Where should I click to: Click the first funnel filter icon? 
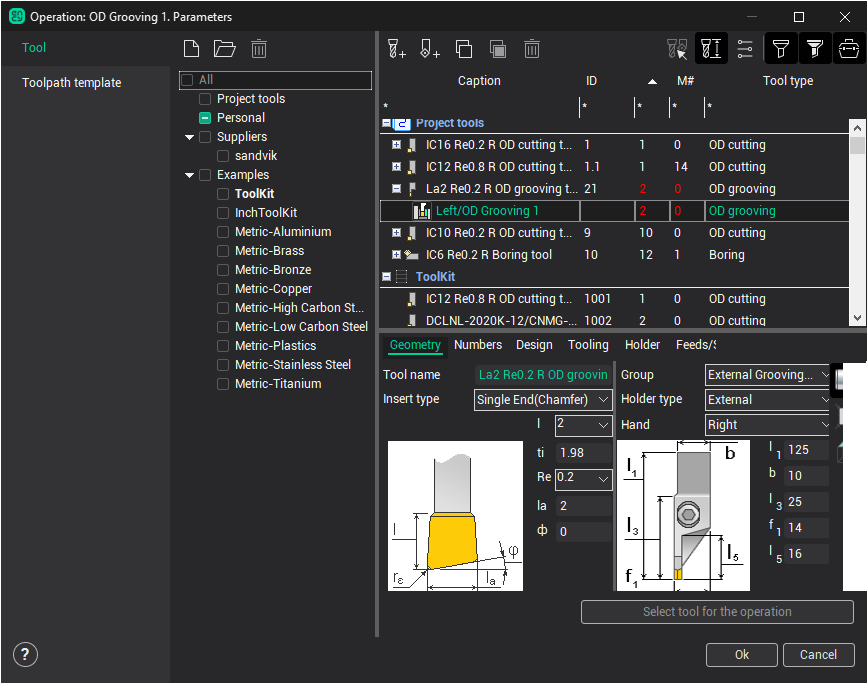click(x=781, y=48)
